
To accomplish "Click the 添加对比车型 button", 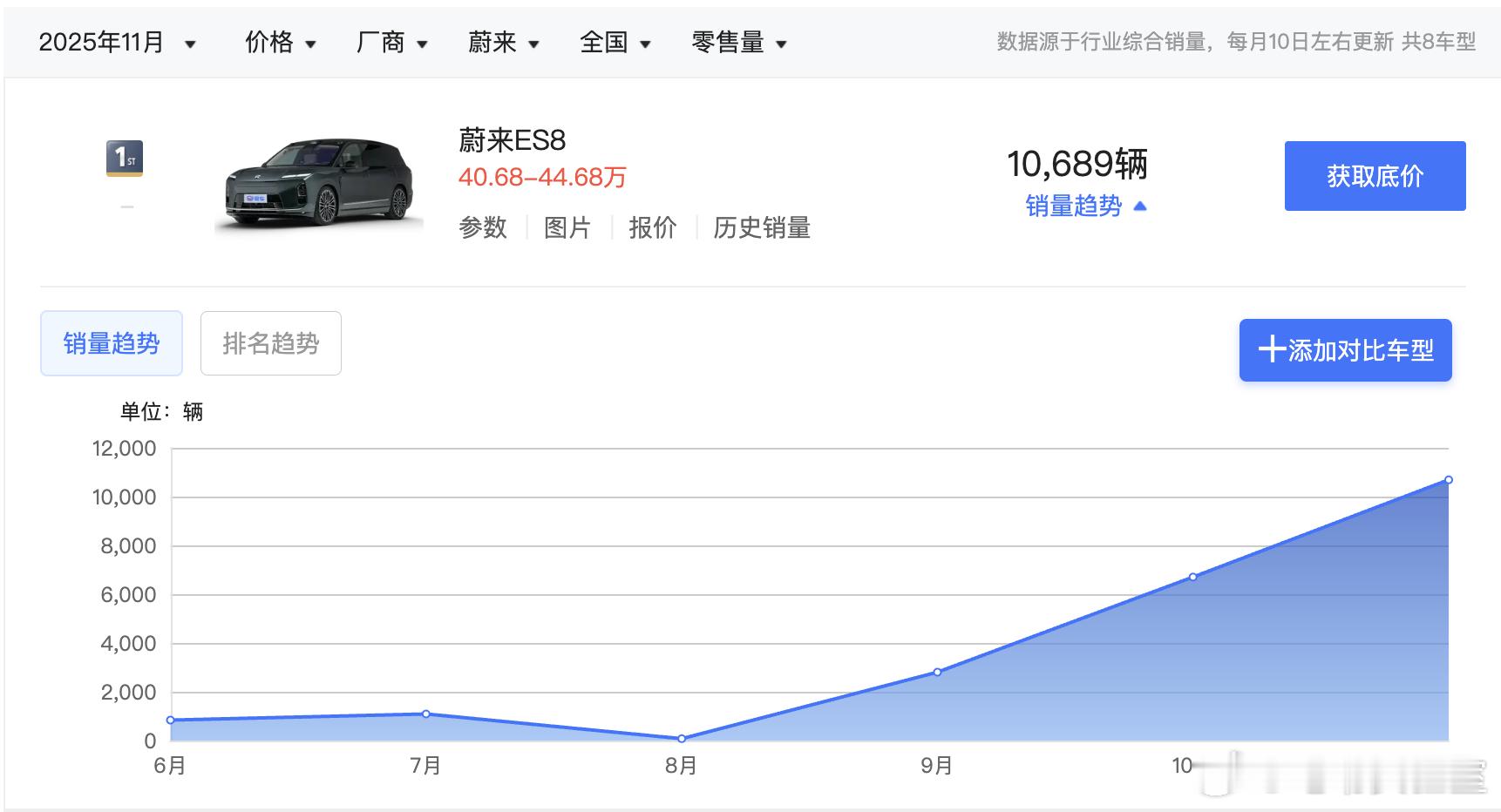I will coord(1345,350).
